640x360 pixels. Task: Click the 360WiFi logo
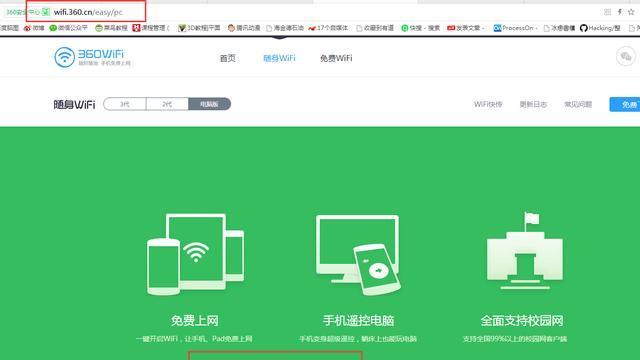point(92,57)
